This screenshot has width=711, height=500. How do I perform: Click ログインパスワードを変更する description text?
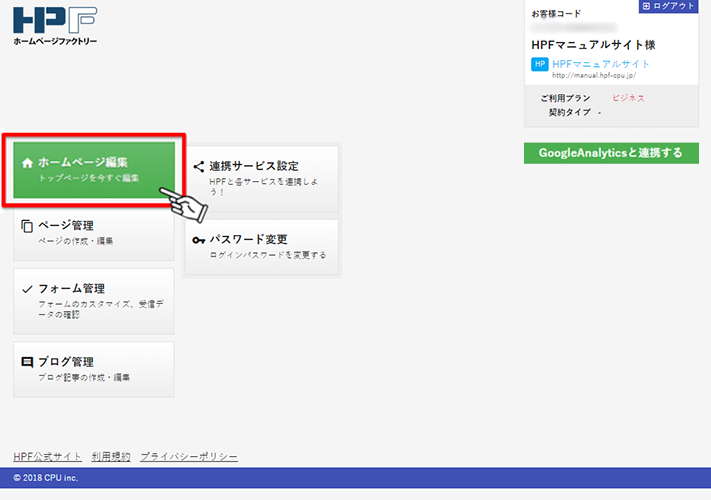pyautogui.click(x=268, y=255)
